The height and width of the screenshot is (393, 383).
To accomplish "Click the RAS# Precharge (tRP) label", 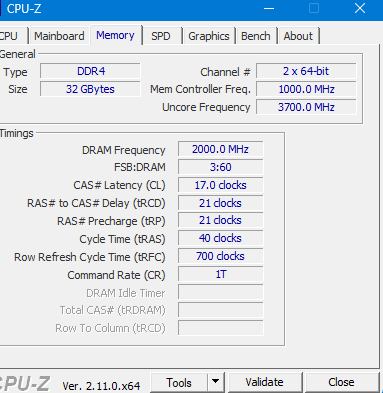I will (x=111, y=221).
